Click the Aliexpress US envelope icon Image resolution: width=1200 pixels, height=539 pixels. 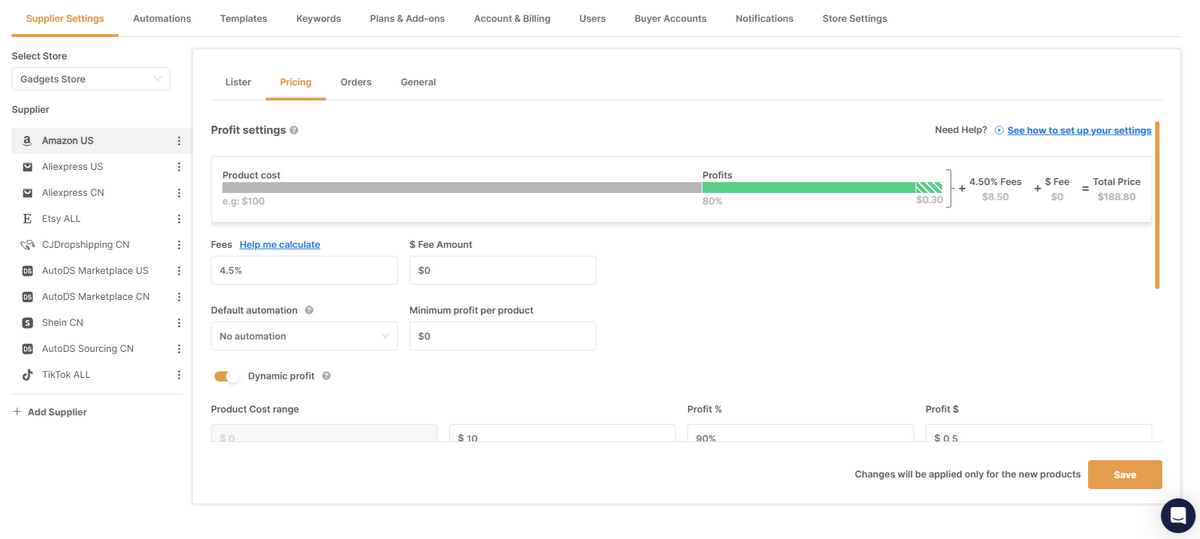click(x=28, y=167)
